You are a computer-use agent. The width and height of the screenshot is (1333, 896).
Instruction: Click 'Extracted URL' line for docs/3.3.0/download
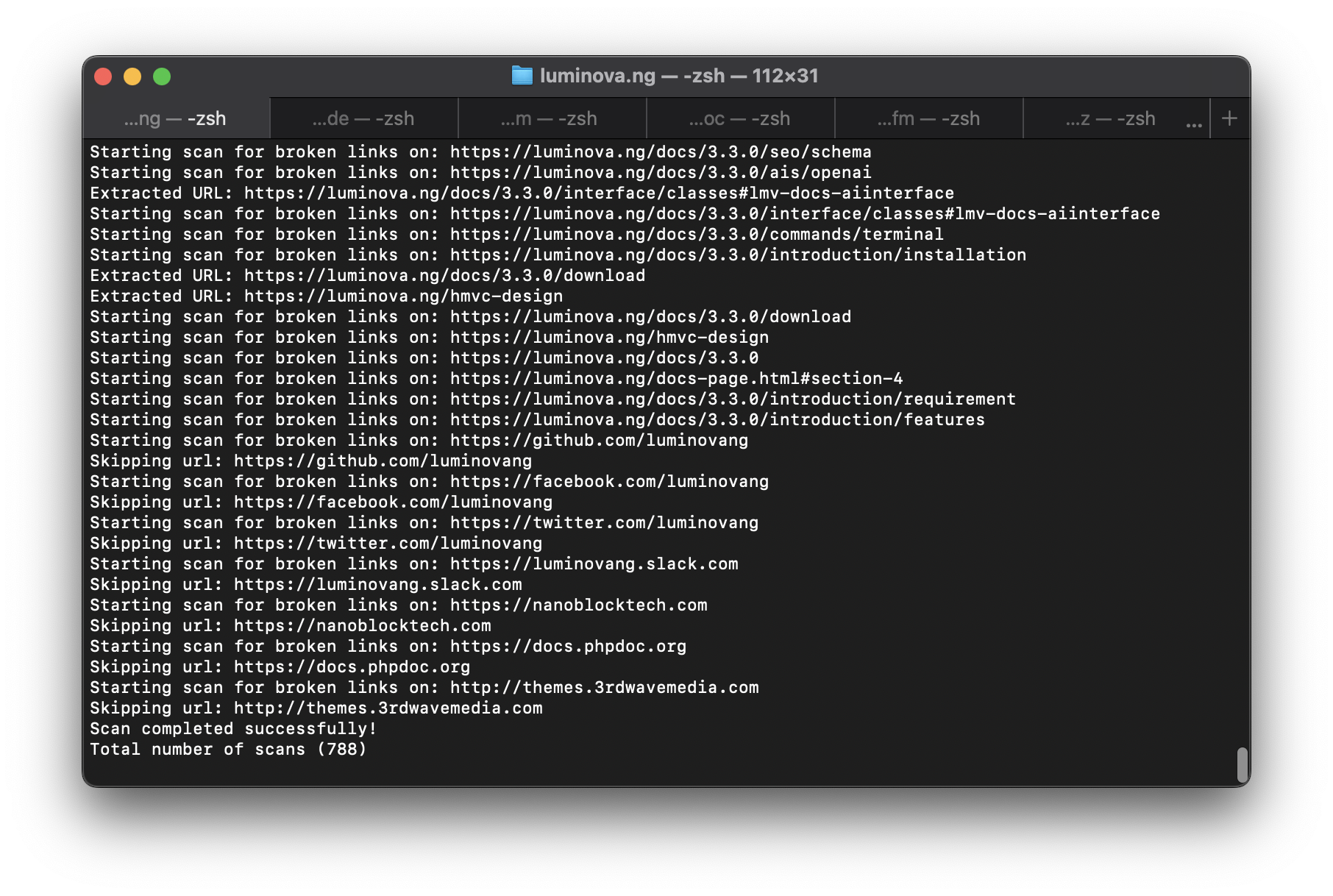(x=368, y=276)
